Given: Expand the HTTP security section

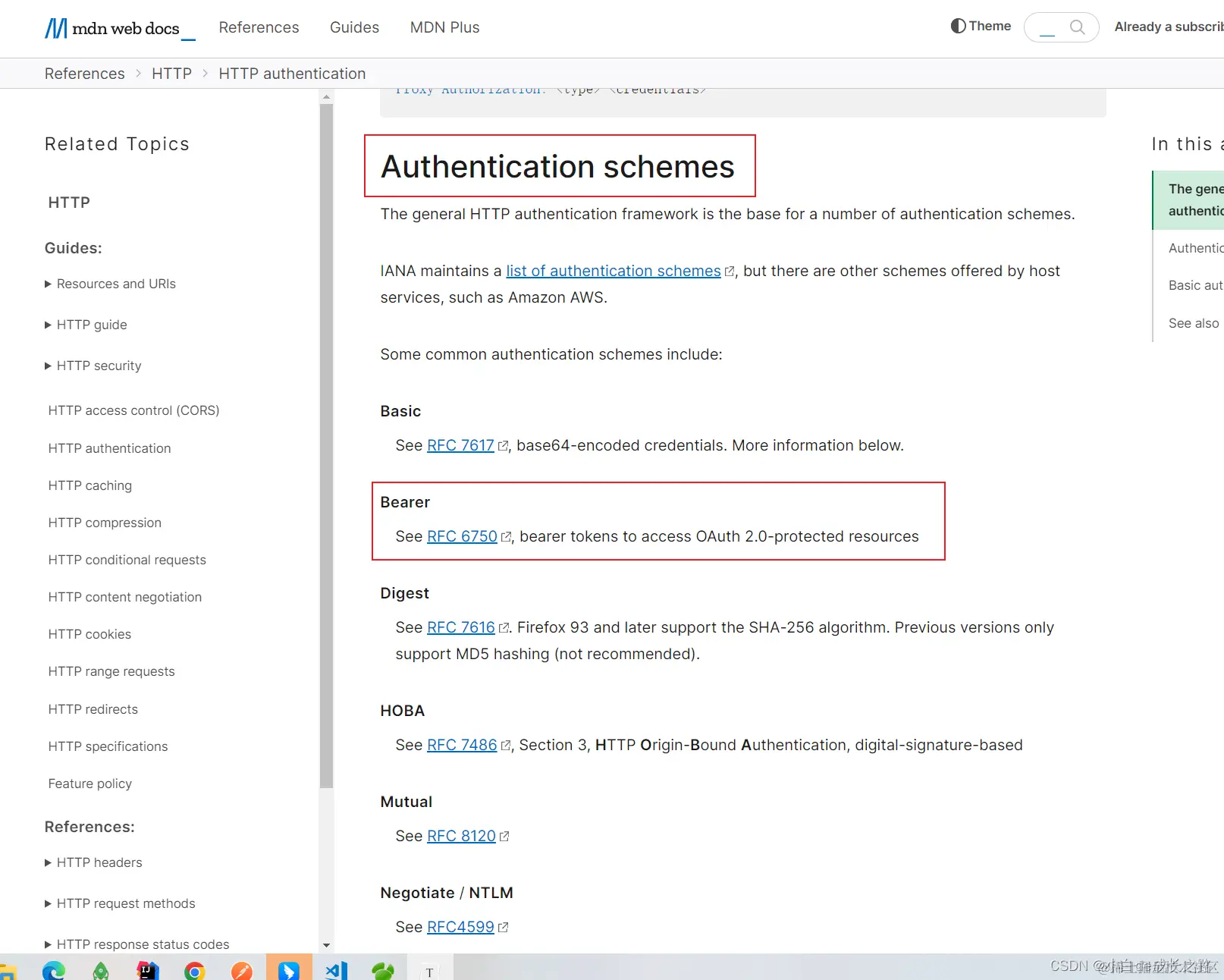Looking at the screenshot, I should pyautogui.click(x=93, y=366).
